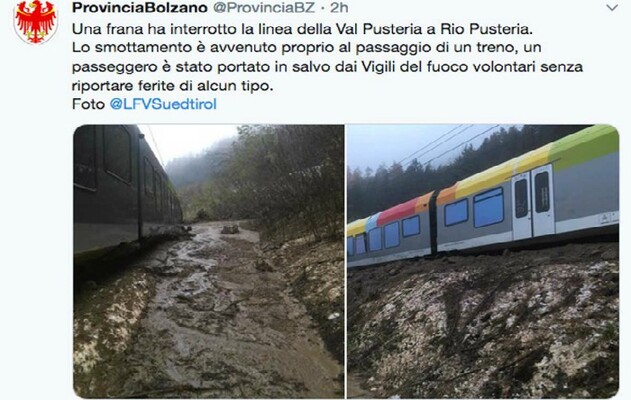This screenshot has height=400, width=631.
Task: Click the word "Foto" before the mention
Action: [x=88, y=104]
